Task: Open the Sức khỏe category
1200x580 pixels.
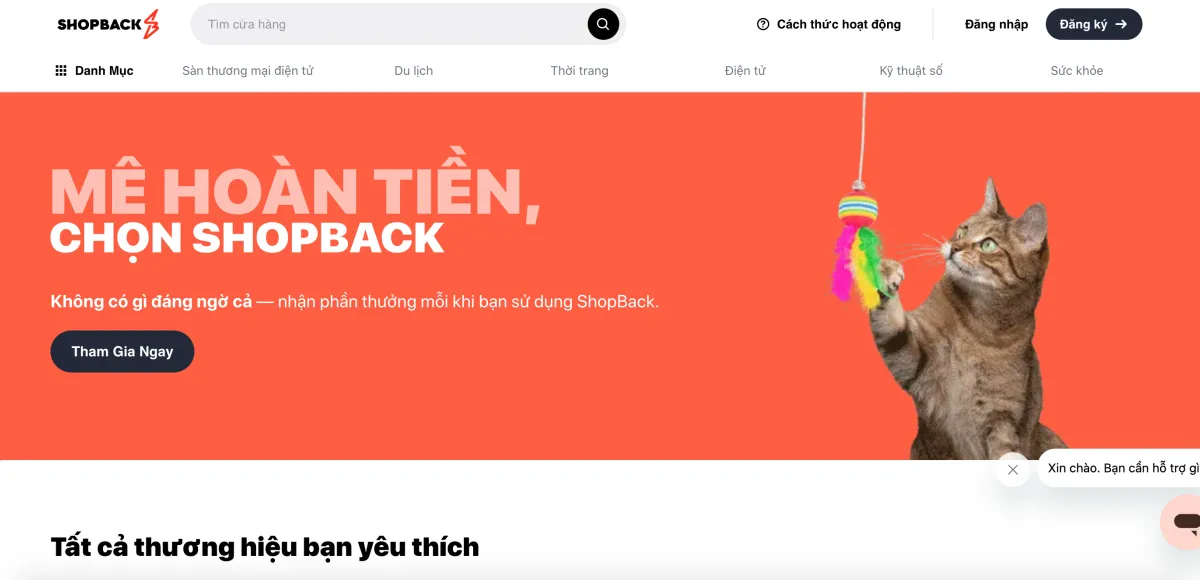Action: (1077, 71)
